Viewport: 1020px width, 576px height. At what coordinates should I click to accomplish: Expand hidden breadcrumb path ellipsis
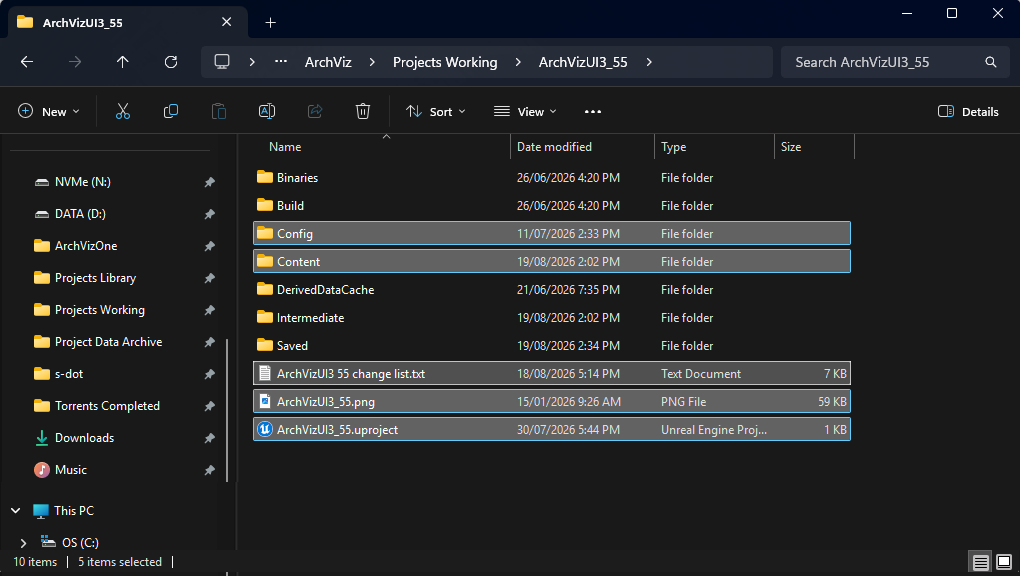(x=281, y=62)
